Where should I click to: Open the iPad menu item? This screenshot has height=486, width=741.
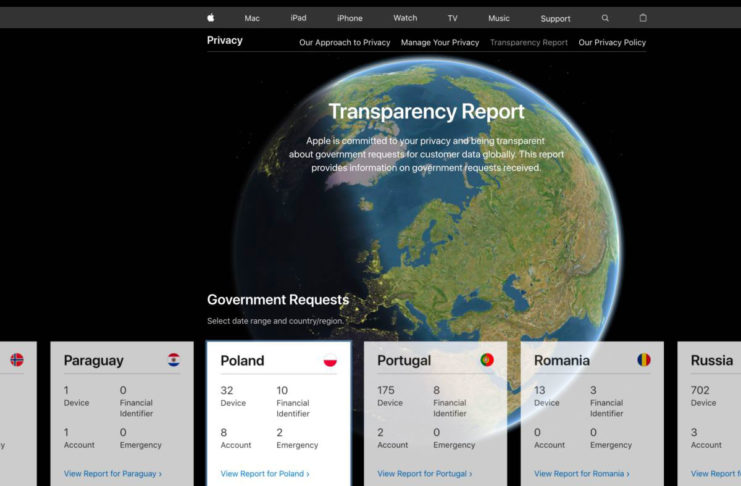coord(298,18)
